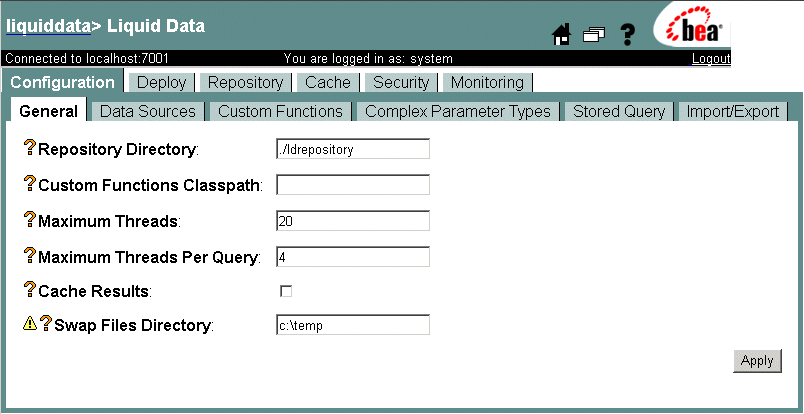Viewport: 804px width, 414px height.
Task: Click the yellow warning triangle icon
Action: click(30, 323)
